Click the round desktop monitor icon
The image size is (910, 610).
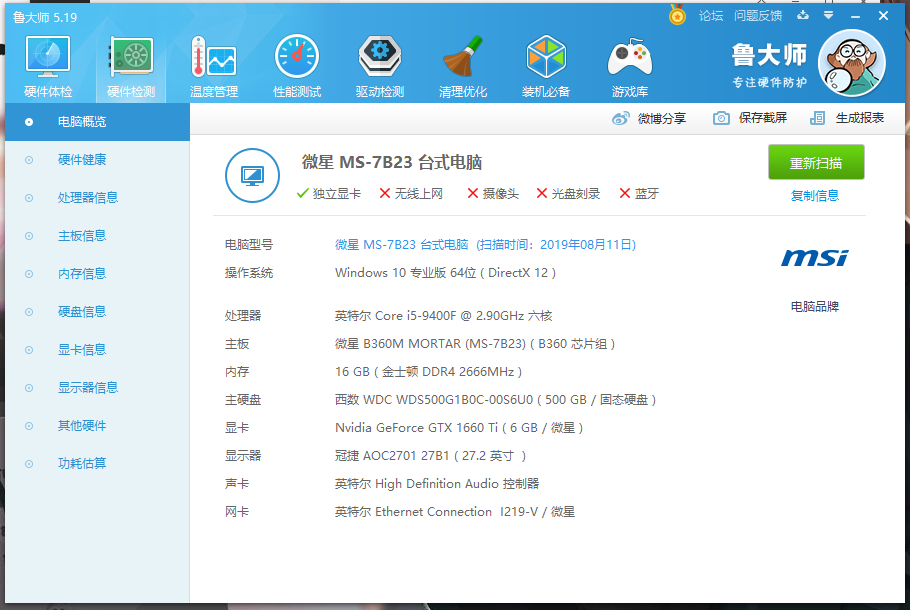coord(252,175)
